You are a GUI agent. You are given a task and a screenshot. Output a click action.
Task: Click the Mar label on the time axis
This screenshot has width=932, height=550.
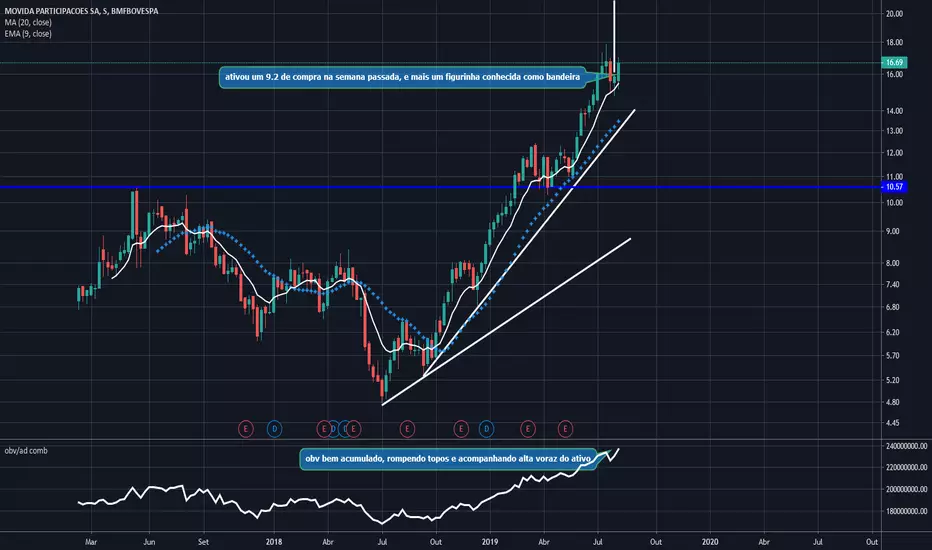(91, 542)
